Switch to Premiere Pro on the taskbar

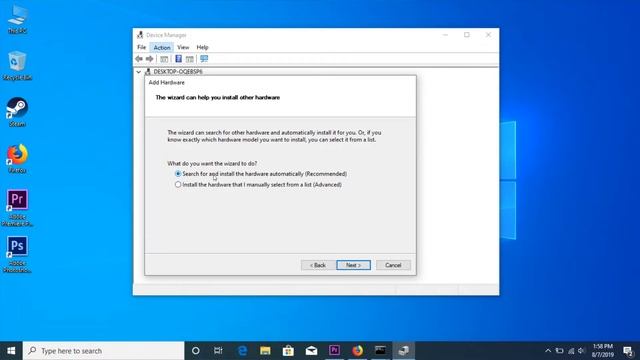tap(334, 351)
